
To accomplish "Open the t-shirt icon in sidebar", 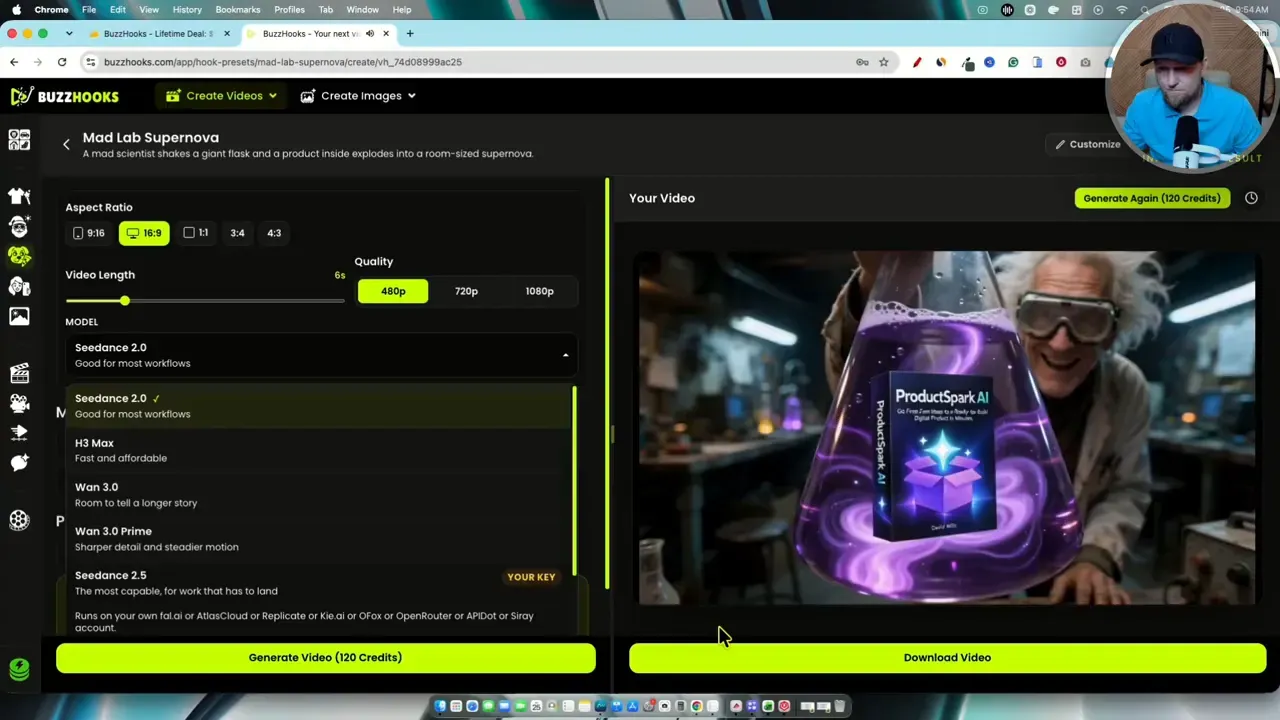I will pyautogui.click(x=19, y=196).
